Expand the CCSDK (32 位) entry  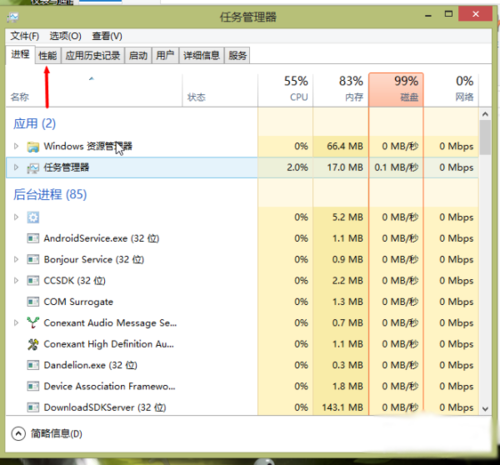point(16,281)
